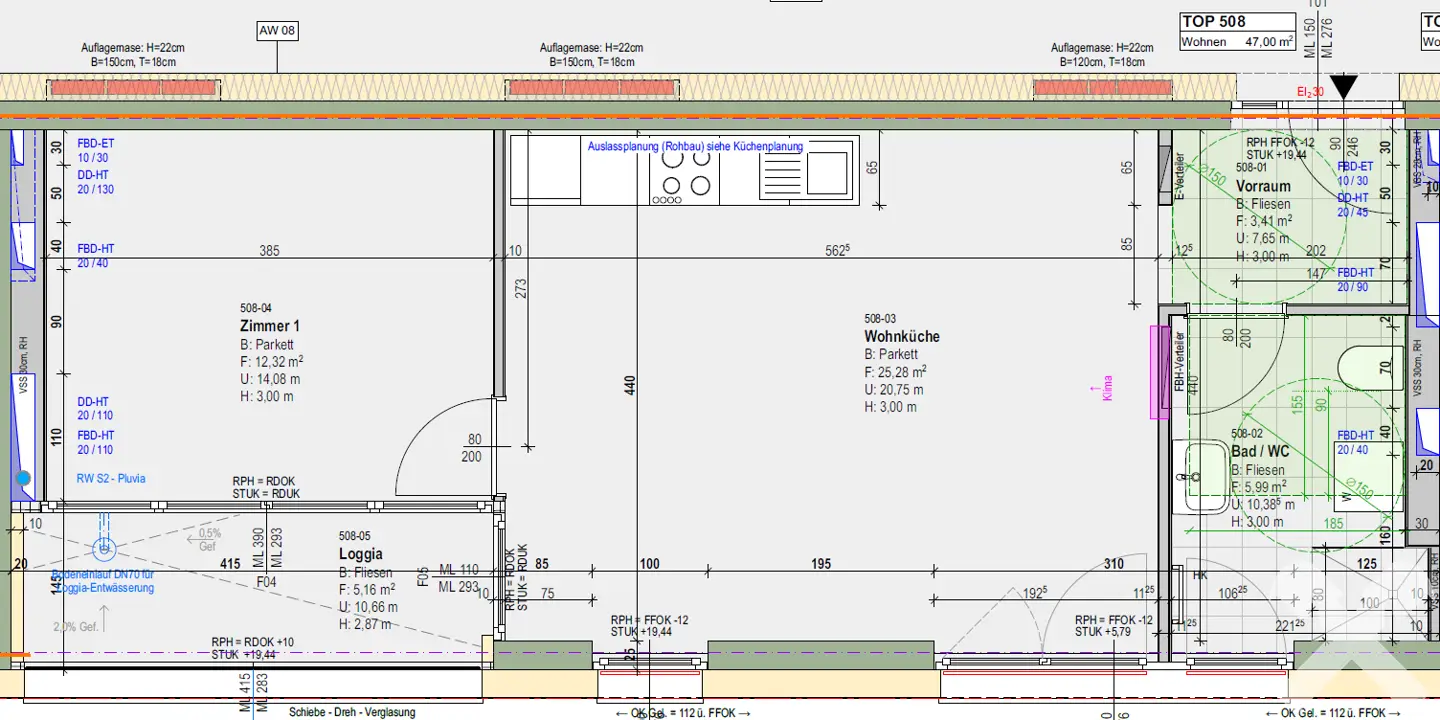Click the black entrance arrow triangle
Viewport: 1440px width, 720px height.
[1343, 87]
